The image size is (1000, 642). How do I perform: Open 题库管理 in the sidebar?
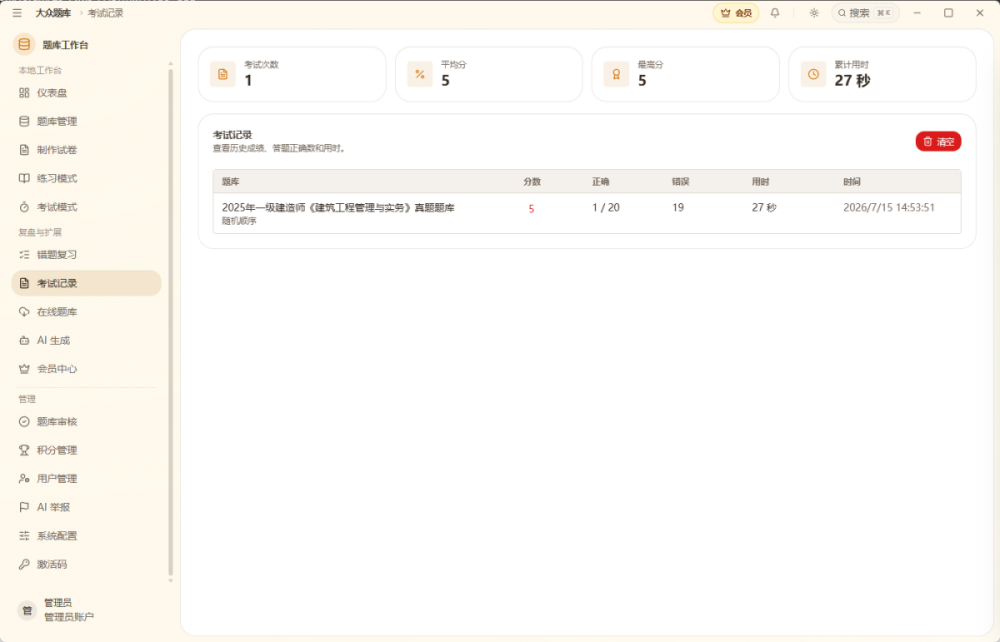(86, 121)
